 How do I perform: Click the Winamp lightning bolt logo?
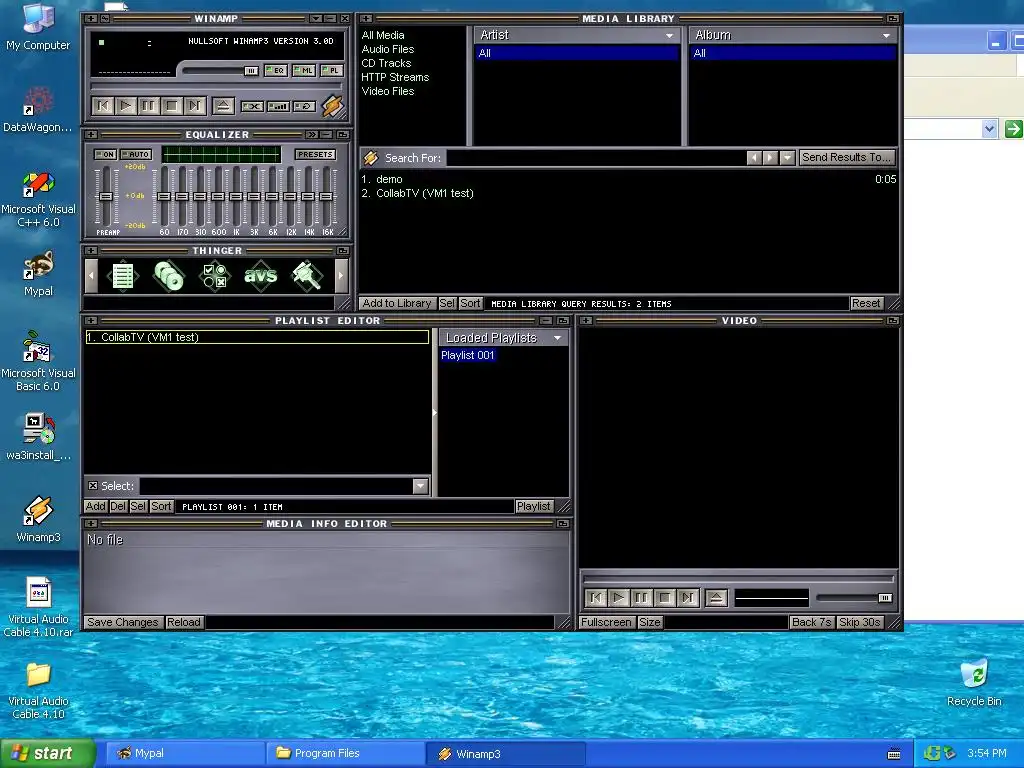[x=332, y=106]
